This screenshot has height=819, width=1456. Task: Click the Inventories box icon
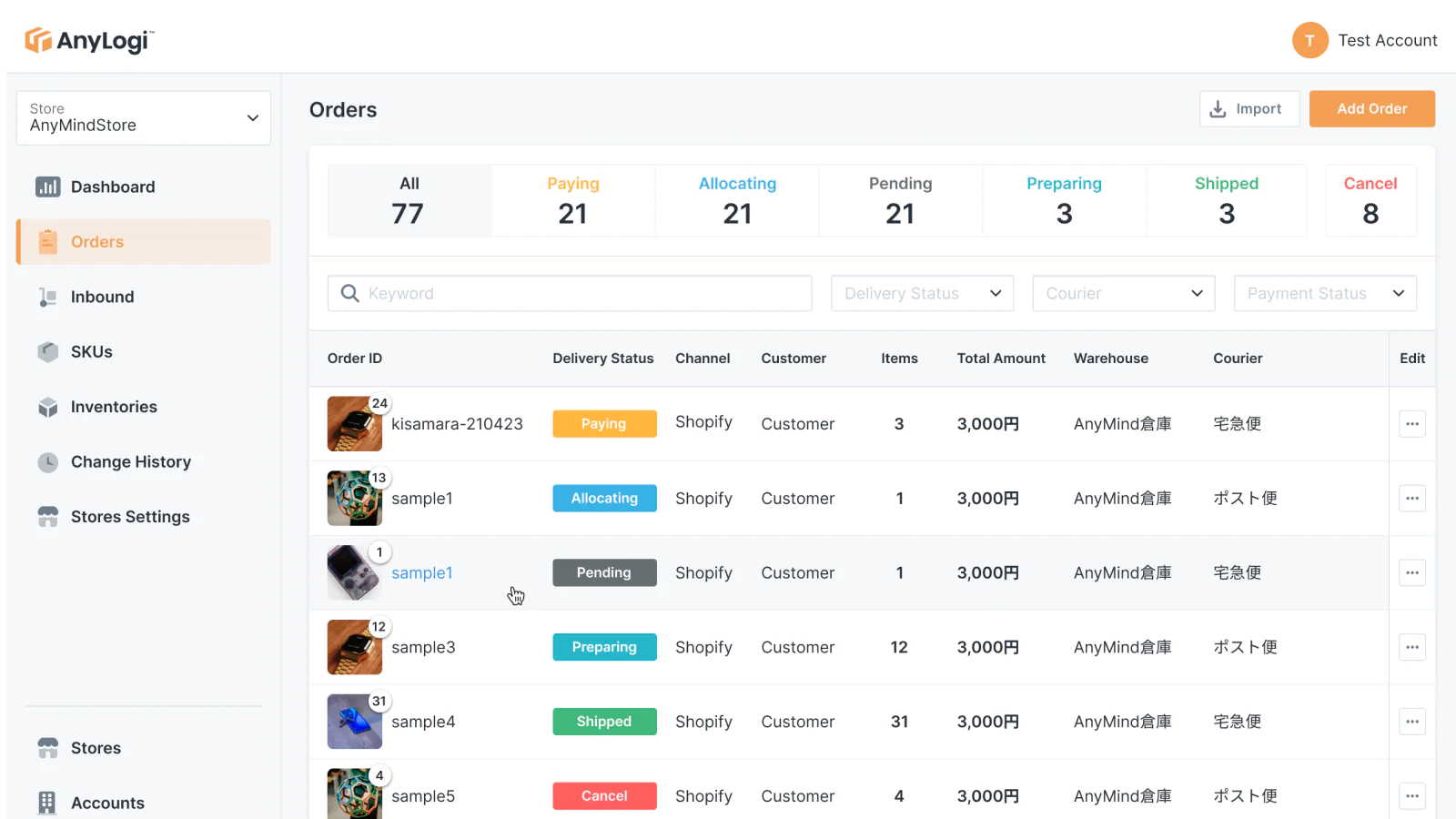[x=47, y=408]
